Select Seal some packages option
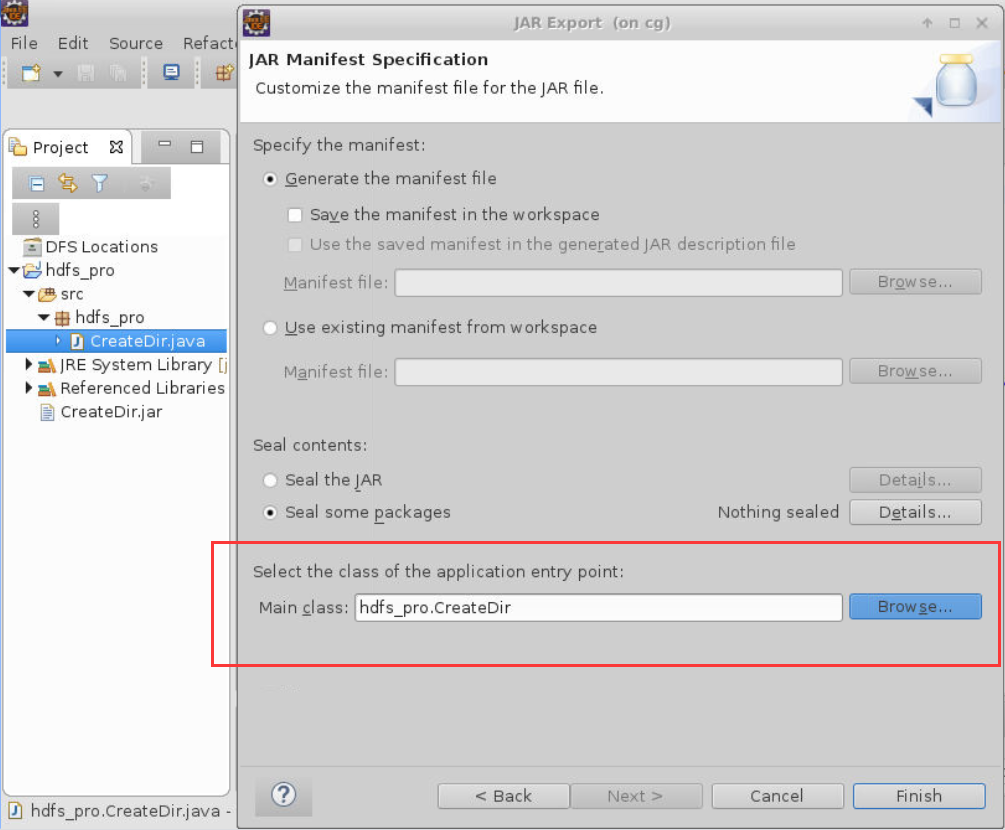The image size is (1005, 830). click(270, 512)
